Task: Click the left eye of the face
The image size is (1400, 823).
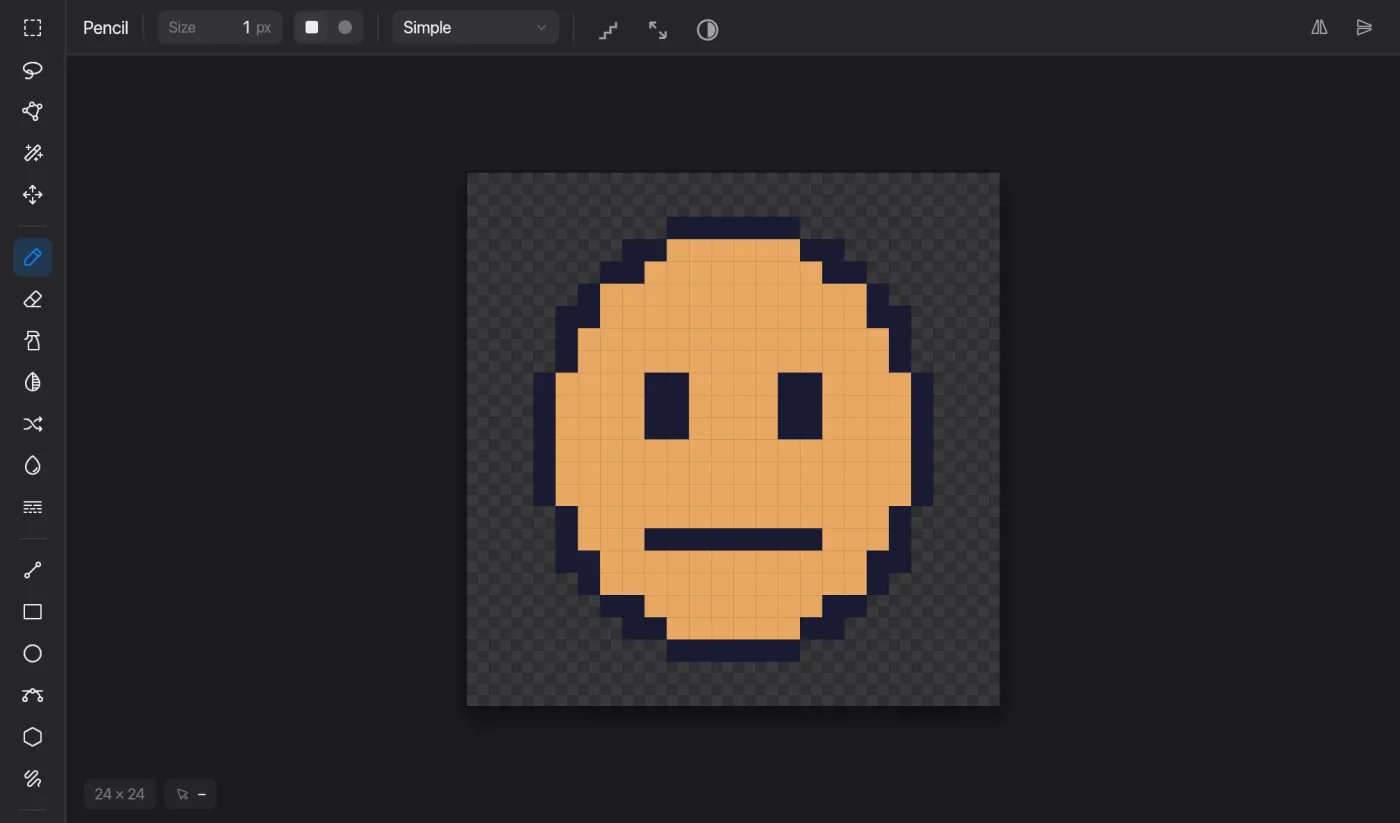Action: pos(667,406)
